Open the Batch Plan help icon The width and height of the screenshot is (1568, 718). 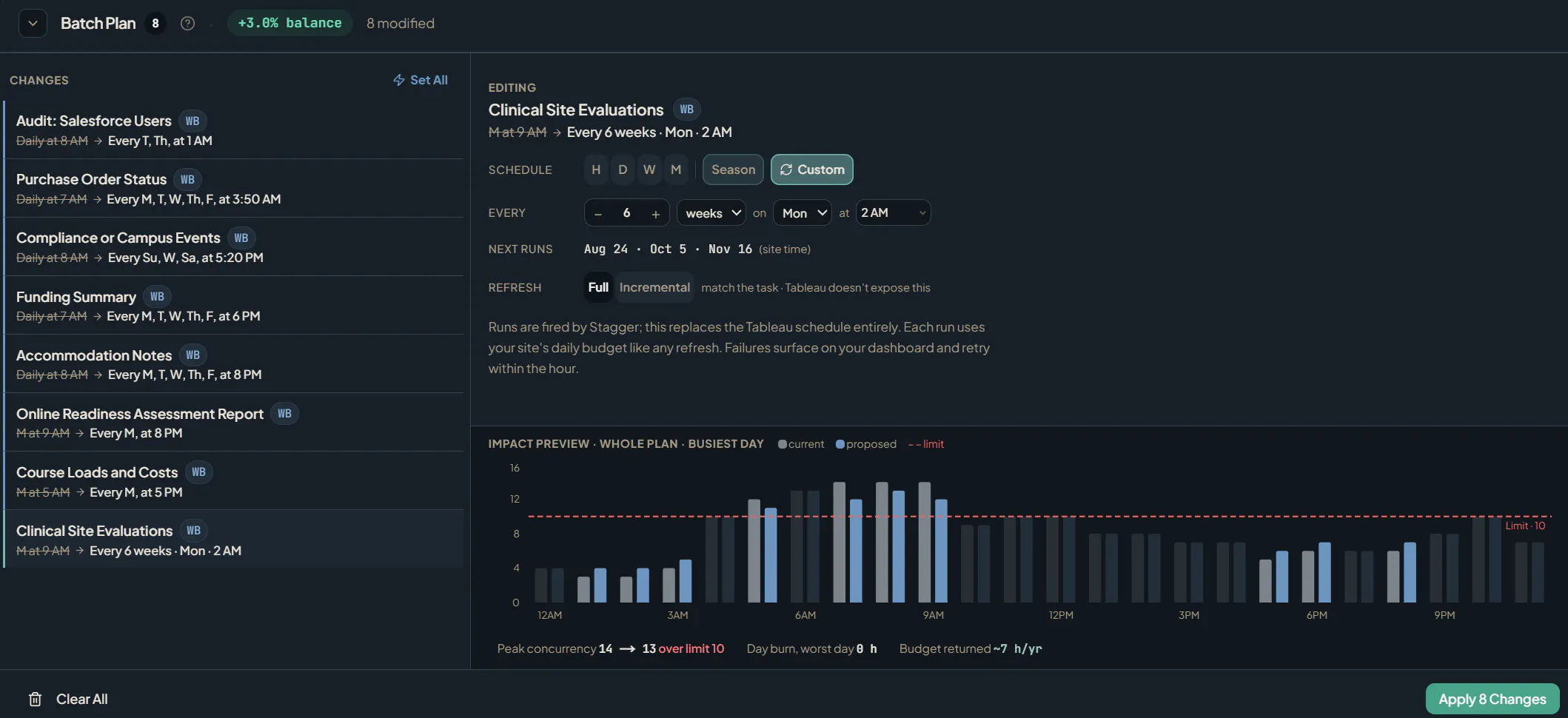point(188,24)
